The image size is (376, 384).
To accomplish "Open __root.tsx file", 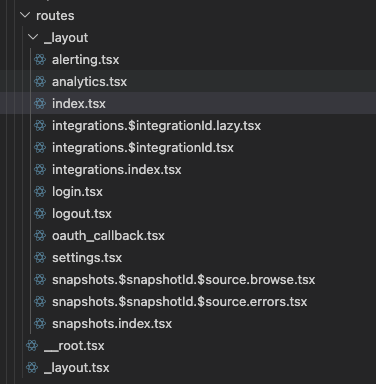I will (x=74, y=346).
